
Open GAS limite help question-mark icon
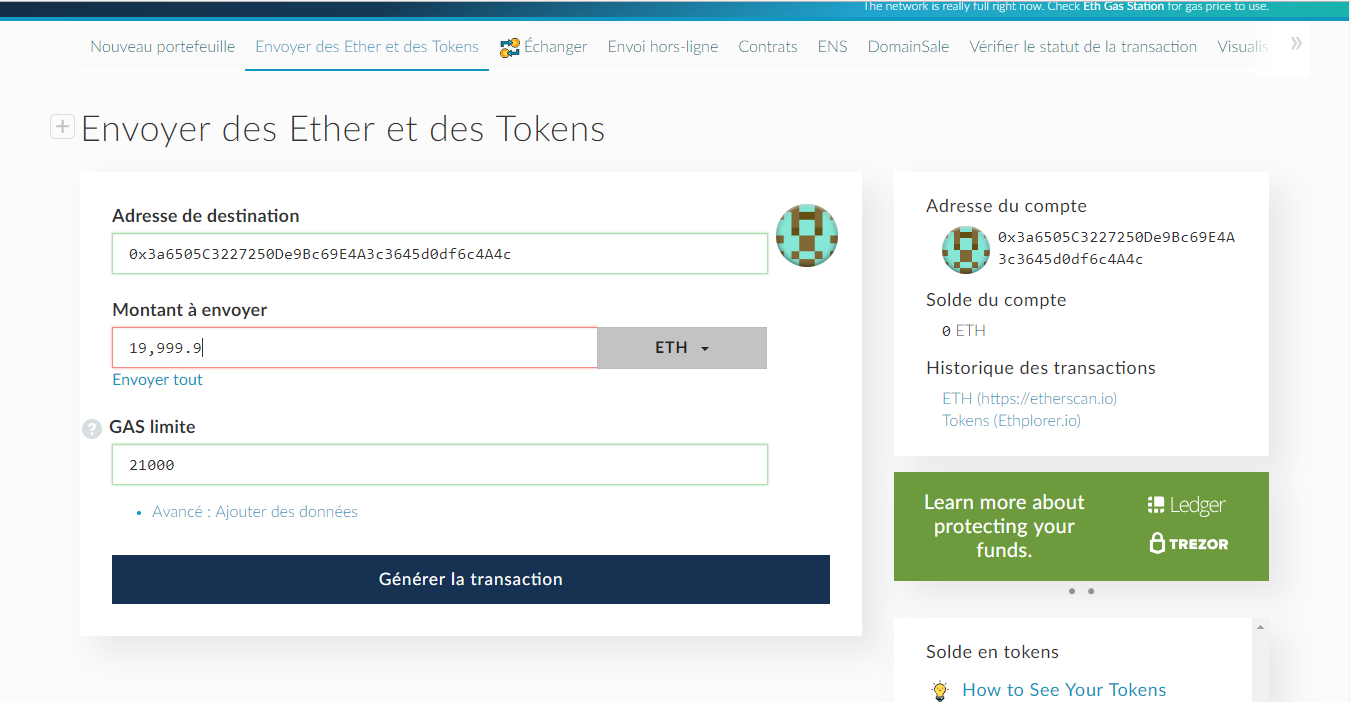tap(92, 428)
